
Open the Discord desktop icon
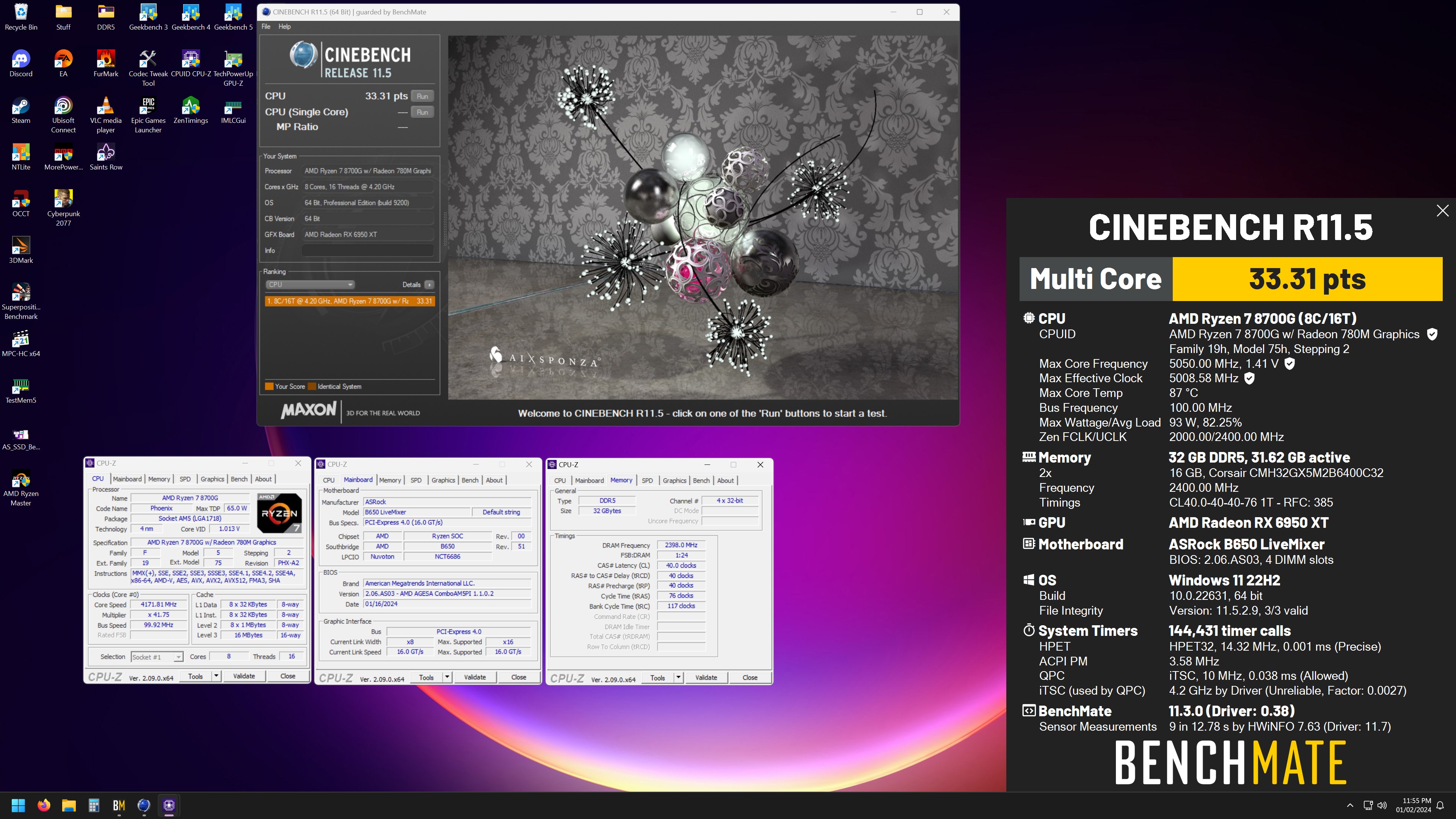click(x=21, y=63)
